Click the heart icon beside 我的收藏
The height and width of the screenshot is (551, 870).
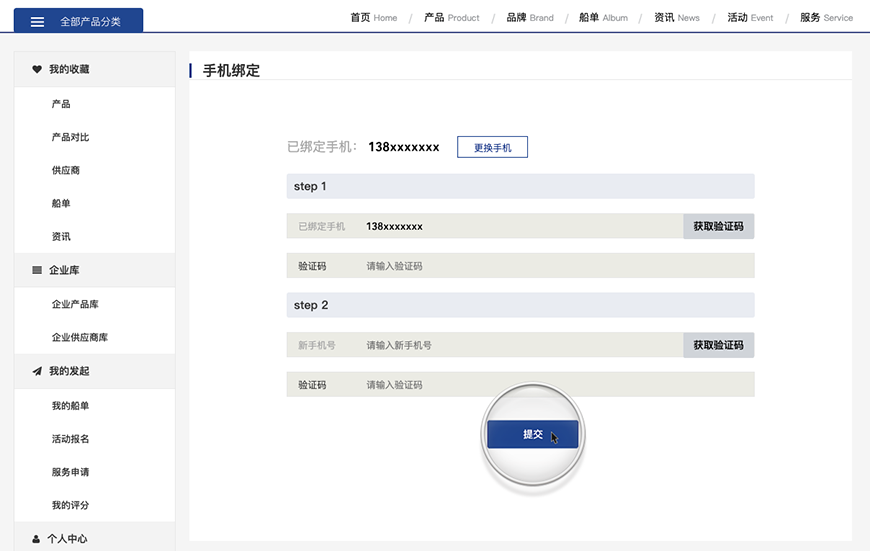(x=37, y=69)
